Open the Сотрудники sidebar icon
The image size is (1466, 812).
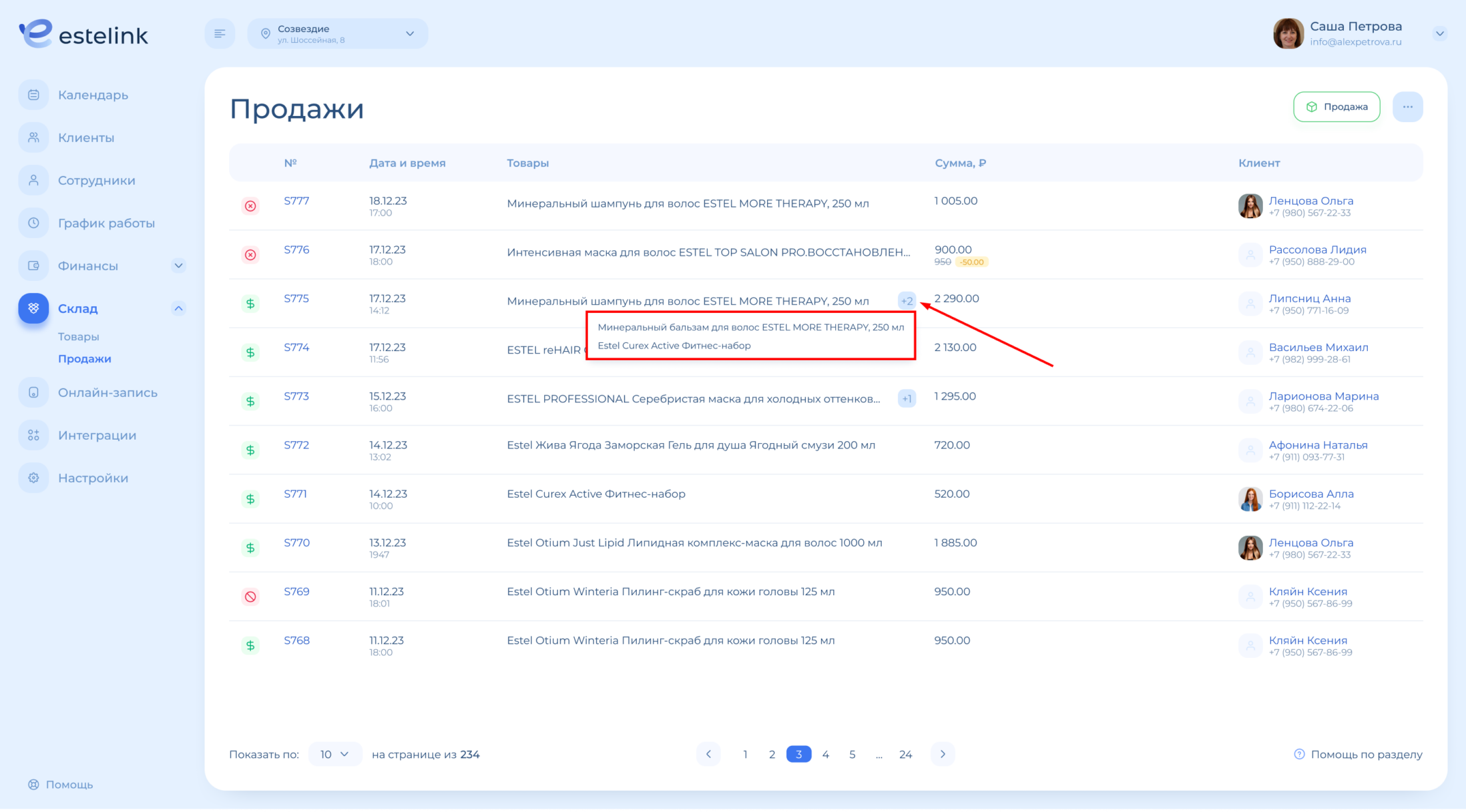[33, 180]
